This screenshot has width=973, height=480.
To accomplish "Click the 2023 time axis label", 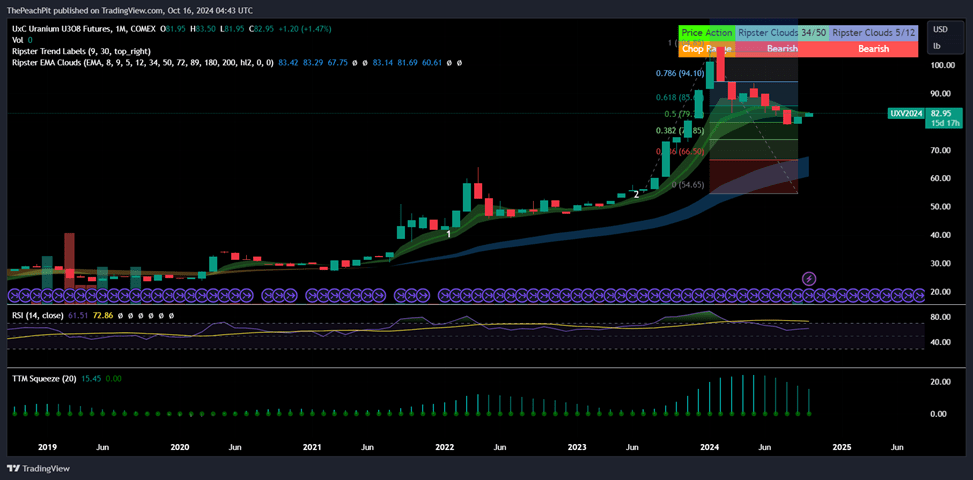I will [x=577, y=447].
